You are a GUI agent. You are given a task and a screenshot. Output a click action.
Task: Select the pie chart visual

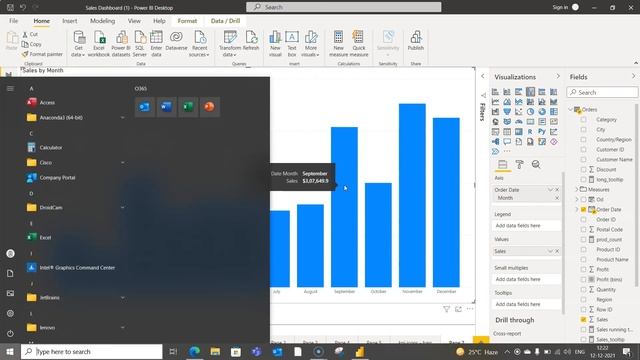coord(530,111)
